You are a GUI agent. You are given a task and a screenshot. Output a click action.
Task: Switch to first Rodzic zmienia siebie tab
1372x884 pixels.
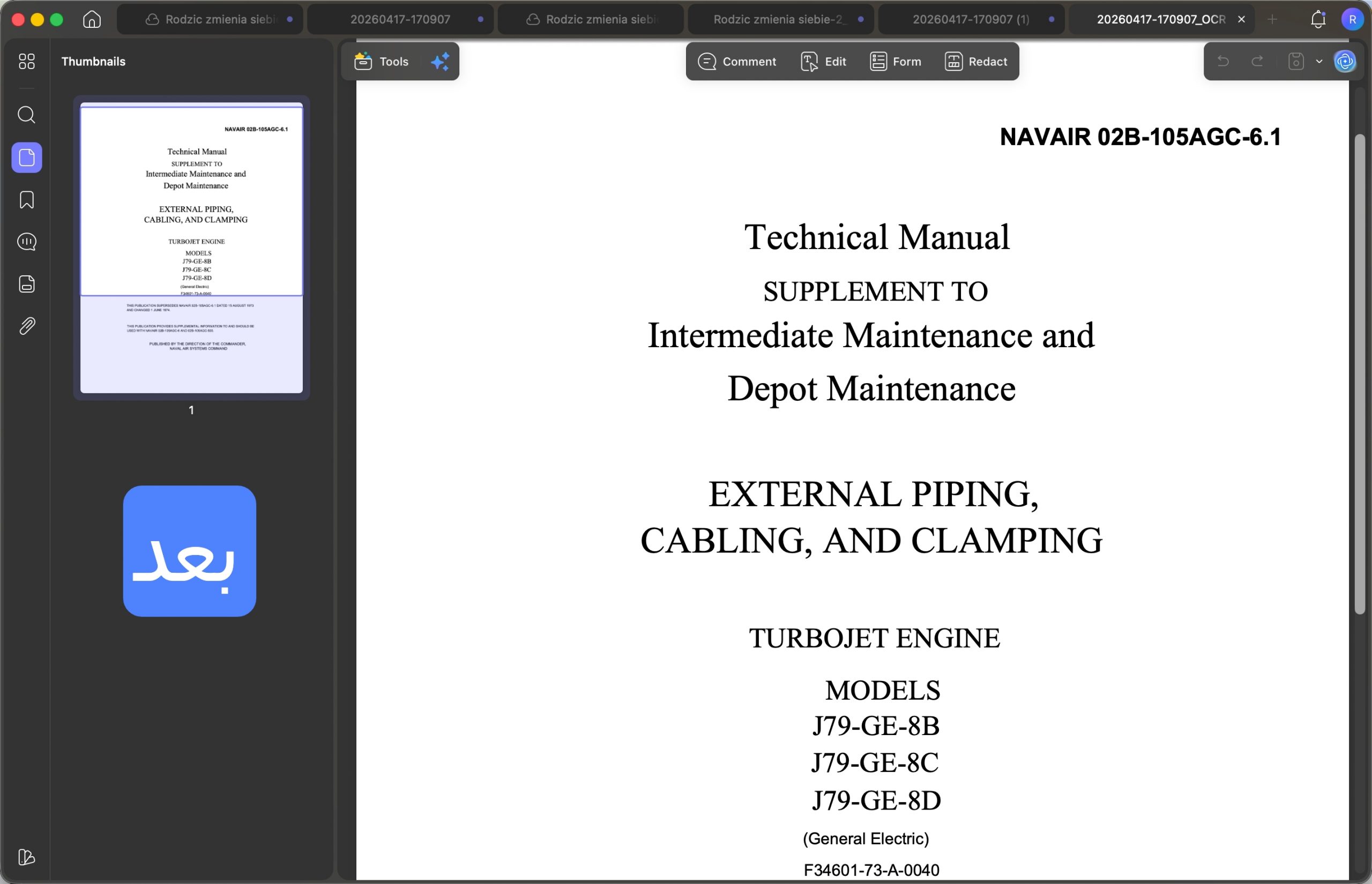pyautogui.click(x=210, y=19)
